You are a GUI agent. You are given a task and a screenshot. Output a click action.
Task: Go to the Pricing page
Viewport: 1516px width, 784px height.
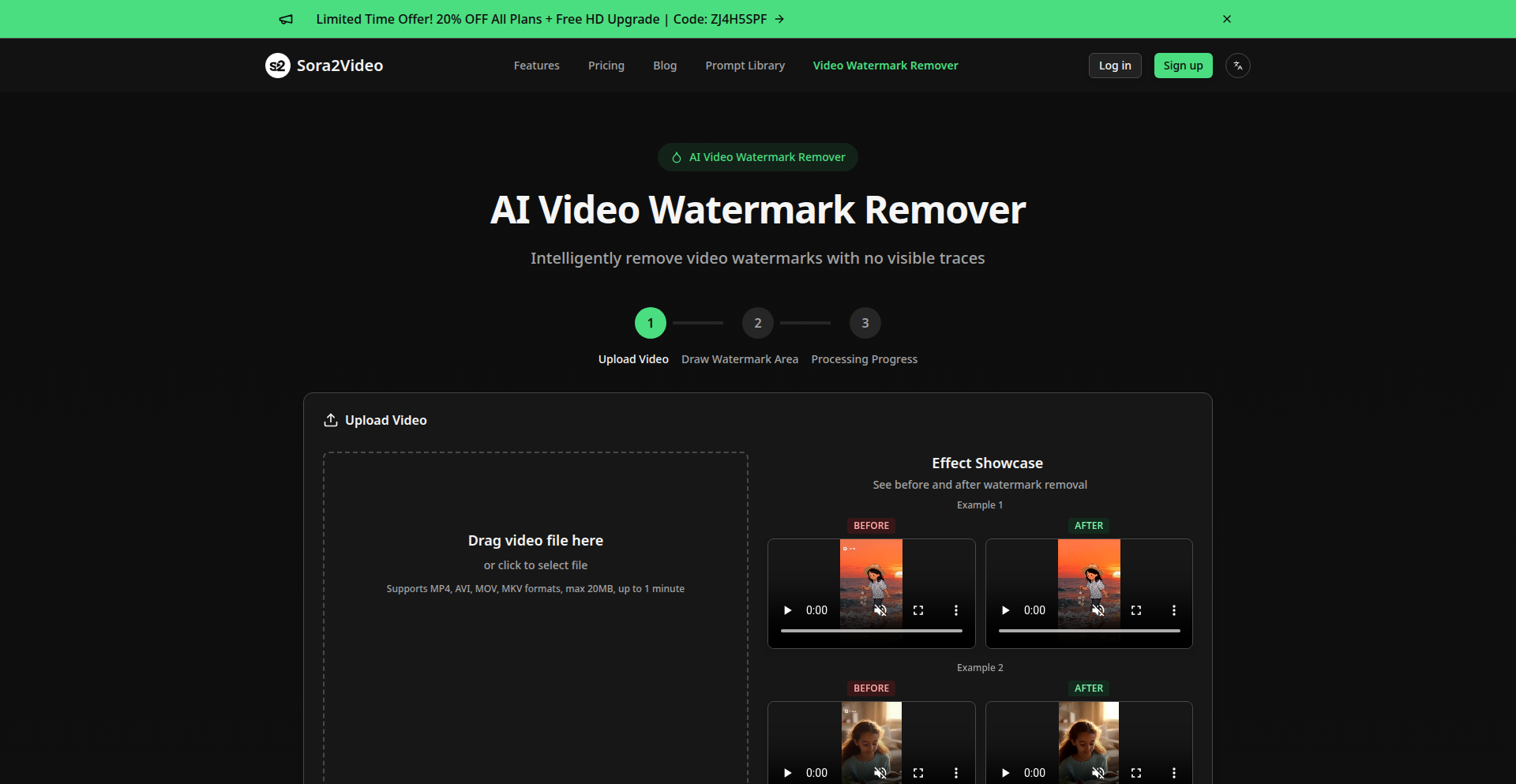[x=606, y=66]
